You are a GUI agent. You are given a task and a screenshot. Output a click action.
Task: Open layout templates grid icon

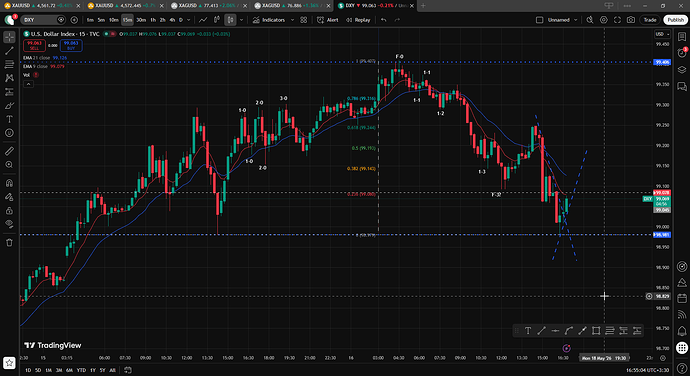click(x=304, y=20)
